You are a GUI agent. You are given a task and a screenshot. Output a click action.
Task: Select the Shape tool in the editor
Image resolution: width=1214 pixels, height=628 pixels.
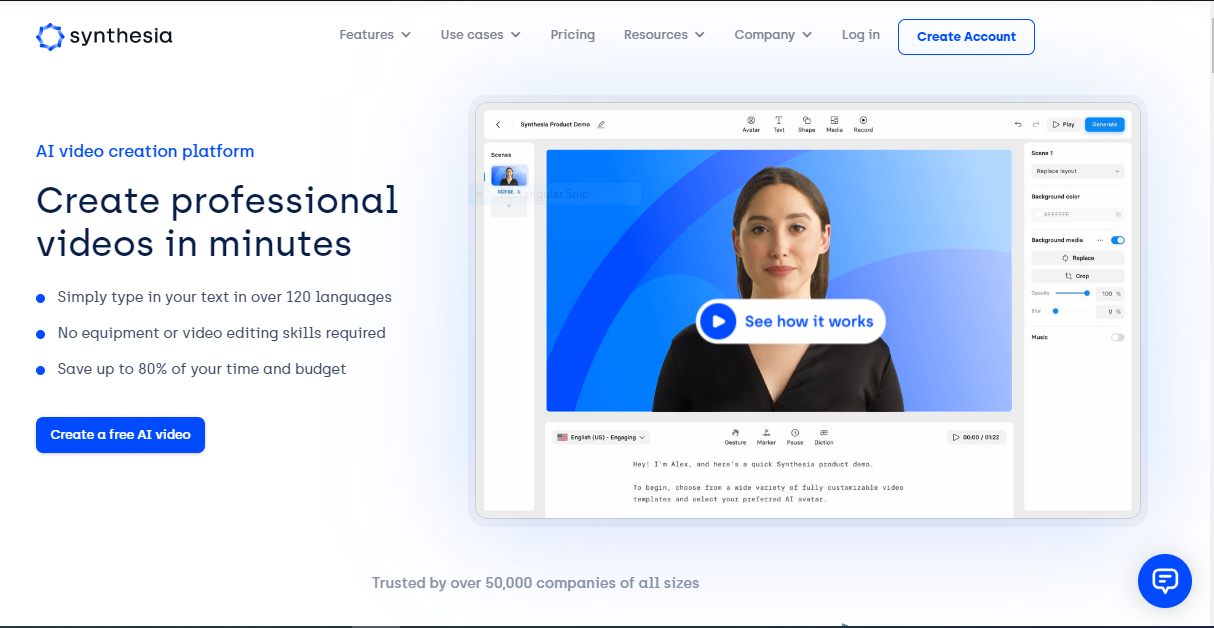pos(806,124)
